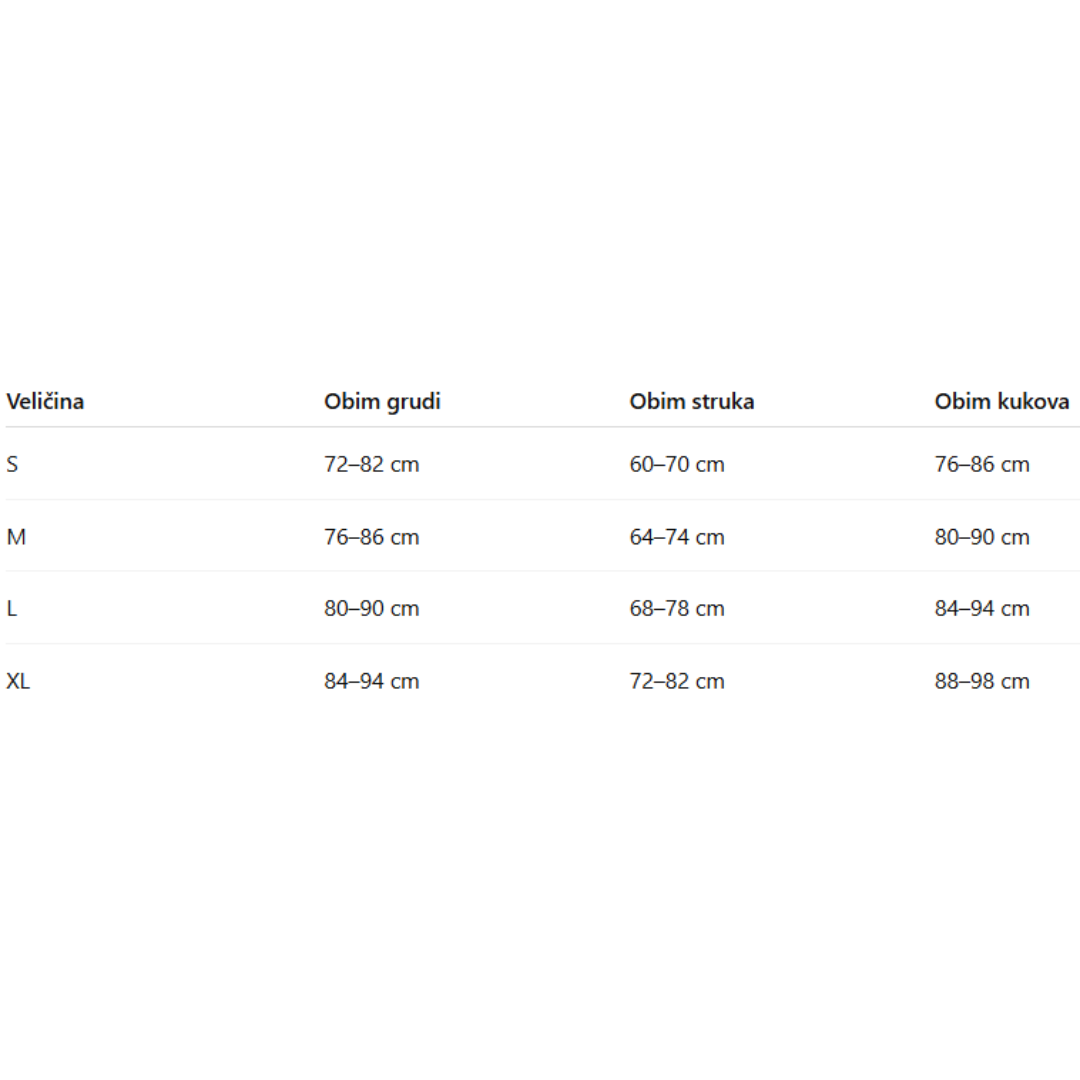Select the L size row label
The height and width of the screenshot is (1080, 1080).
pos(12,608)
